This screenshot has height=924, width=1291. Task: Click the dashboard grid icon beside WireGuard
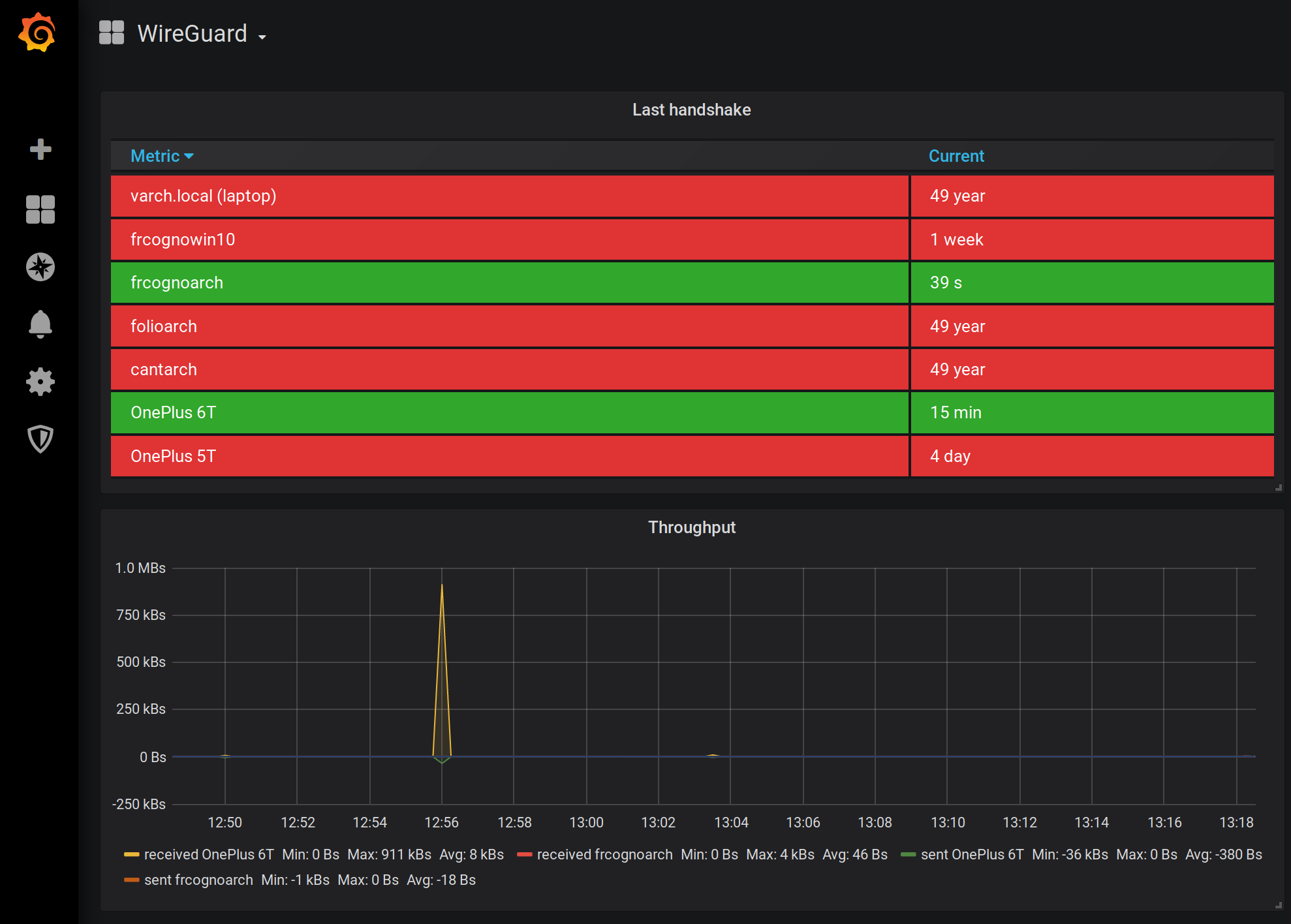(112, 33)
